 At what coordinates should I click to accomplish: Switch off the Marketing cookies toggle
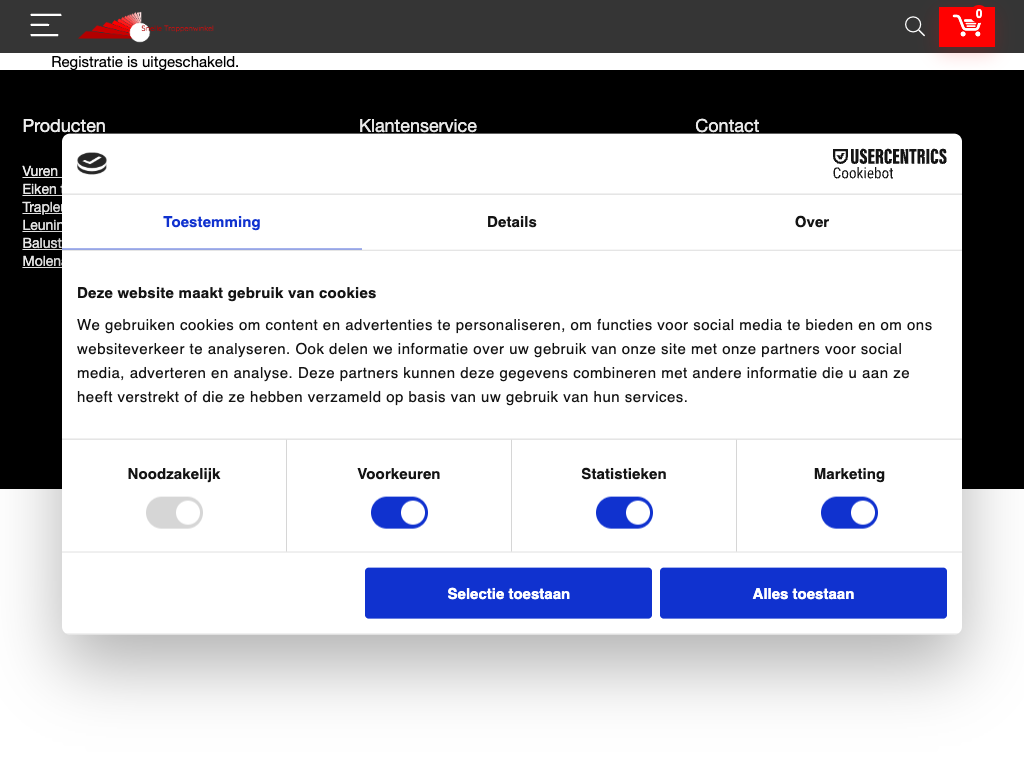tap(849, 514)
